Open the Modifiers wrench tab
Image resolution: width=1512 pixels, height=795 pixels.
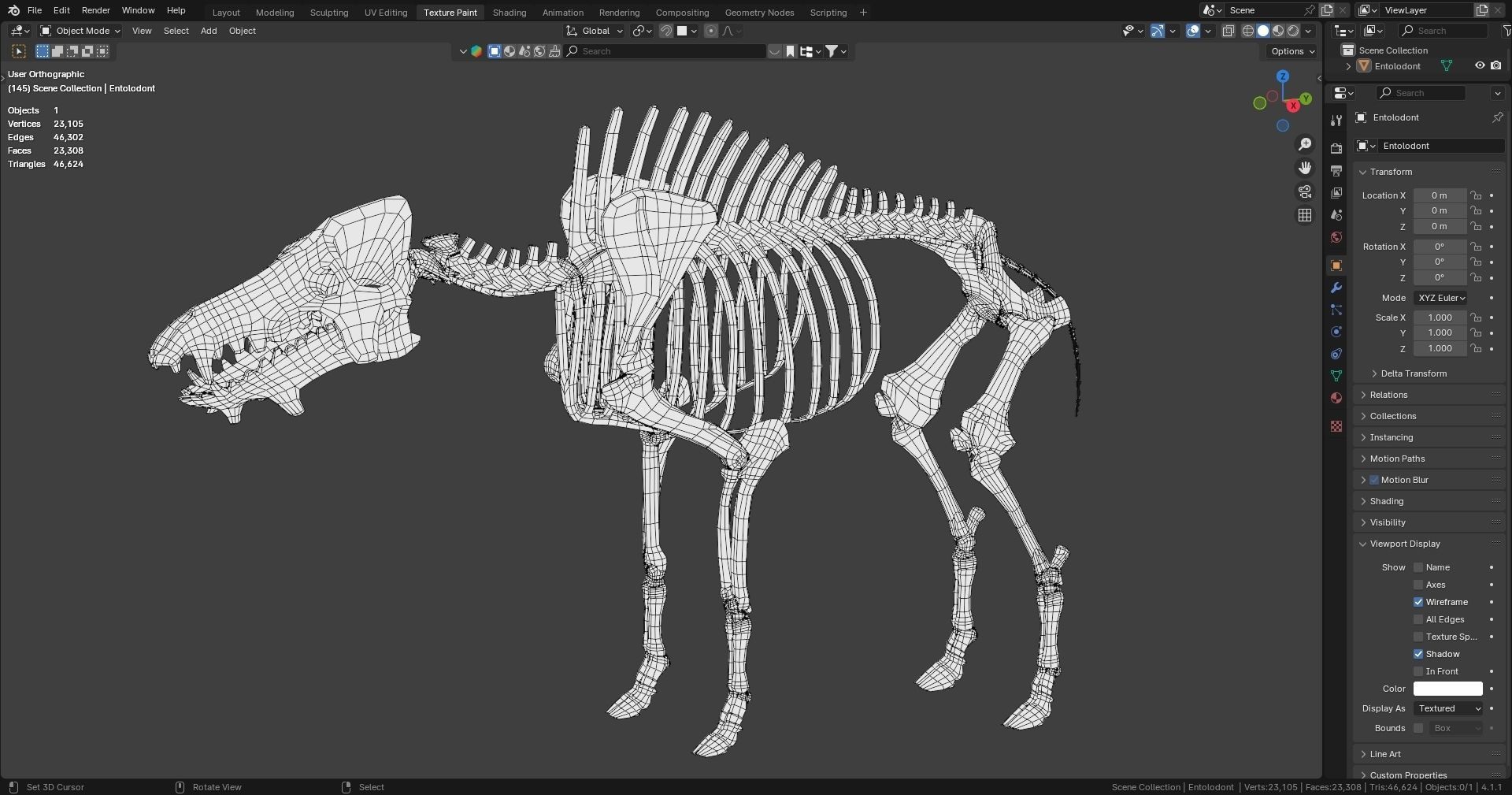point(1336,288)
